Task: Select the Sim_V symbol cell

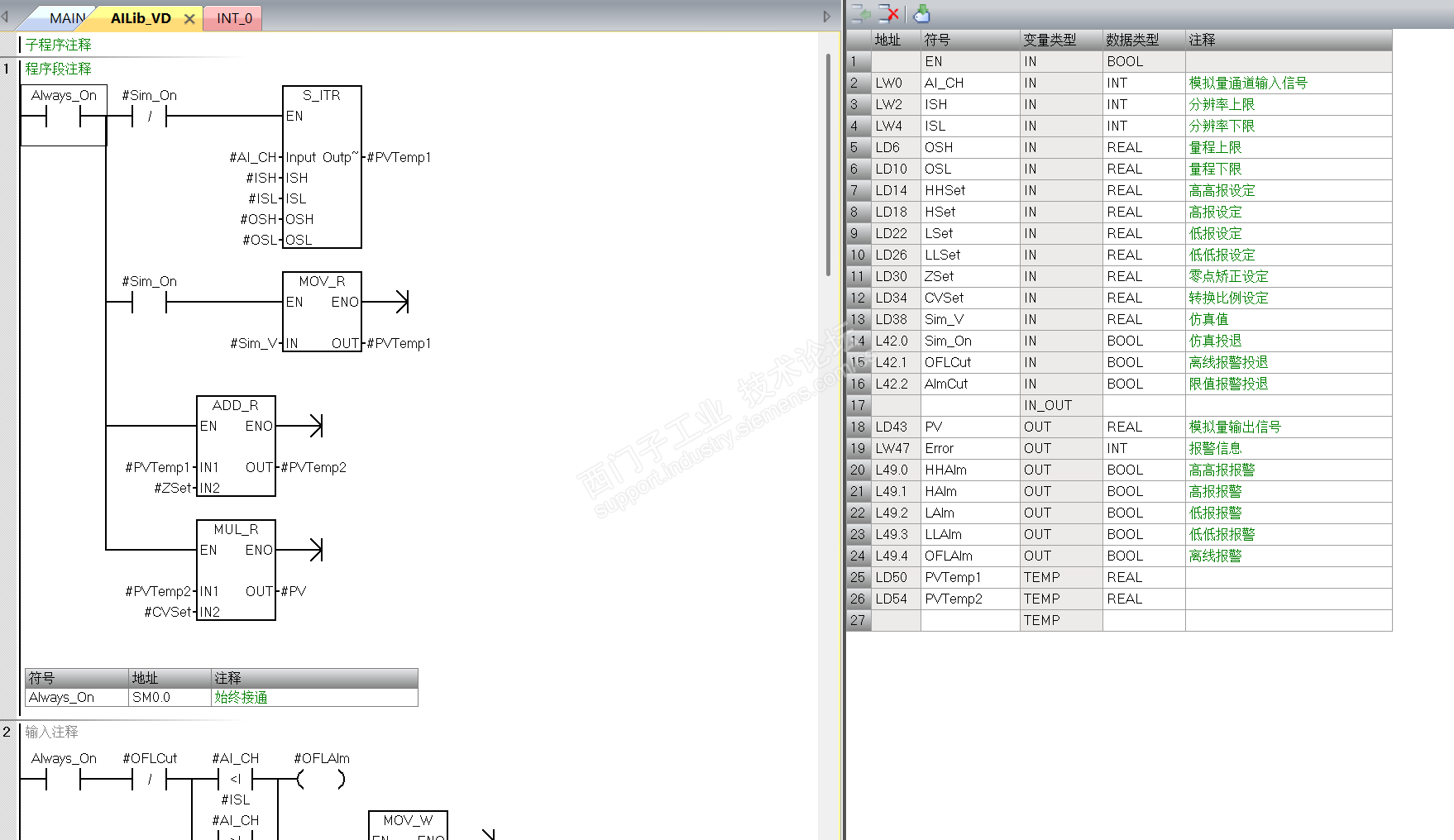Action: tap(970, 319)
